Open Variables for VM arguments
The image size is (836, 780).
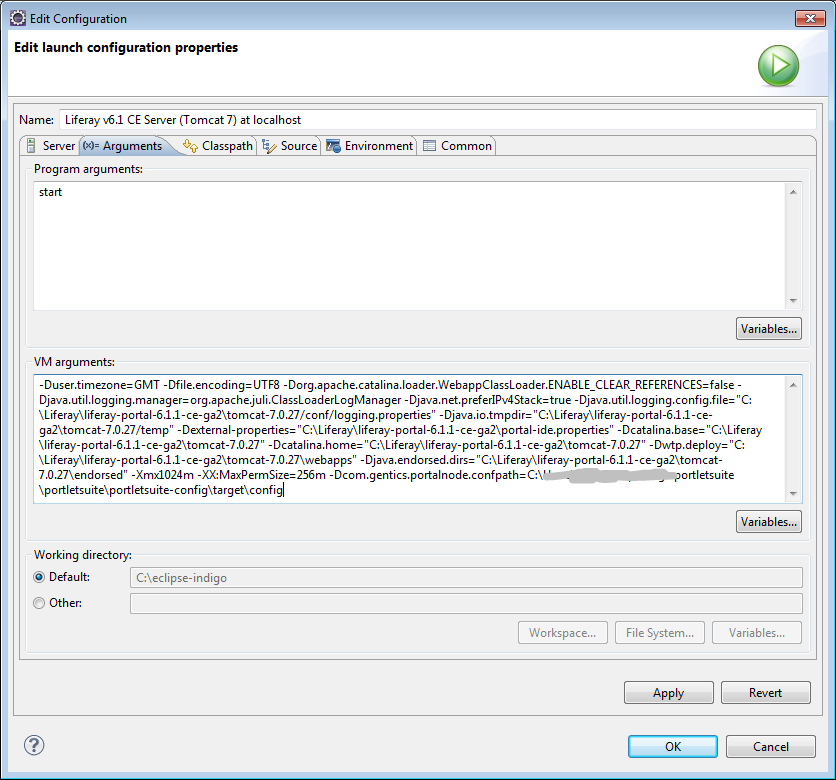coord(768,521)
